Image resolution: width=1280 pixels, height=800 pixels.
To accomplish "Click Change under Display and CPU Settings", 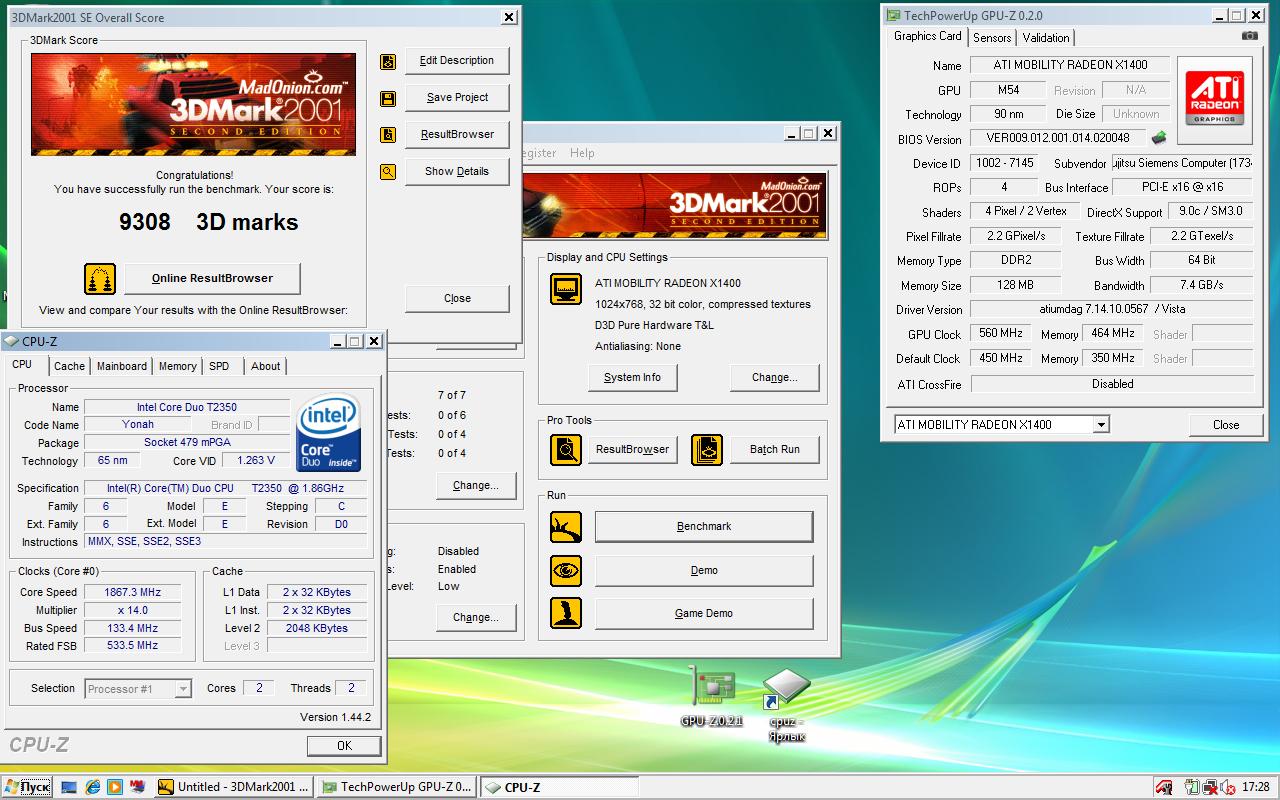I will [775, 378].
